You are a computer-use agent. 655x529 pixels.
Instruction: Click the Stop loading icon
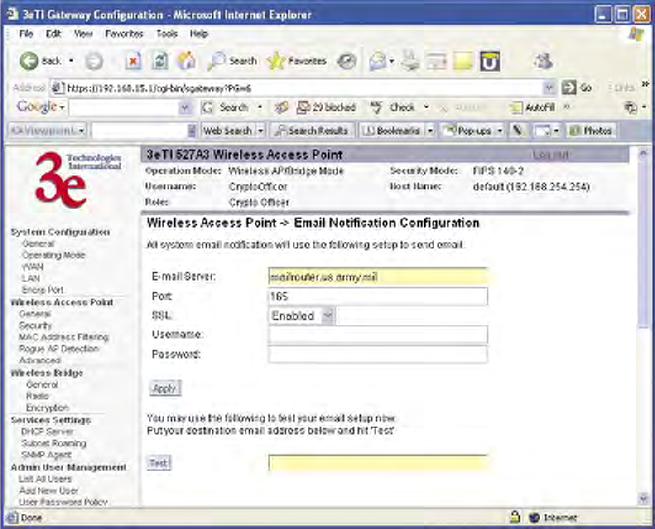coord(133,61)
